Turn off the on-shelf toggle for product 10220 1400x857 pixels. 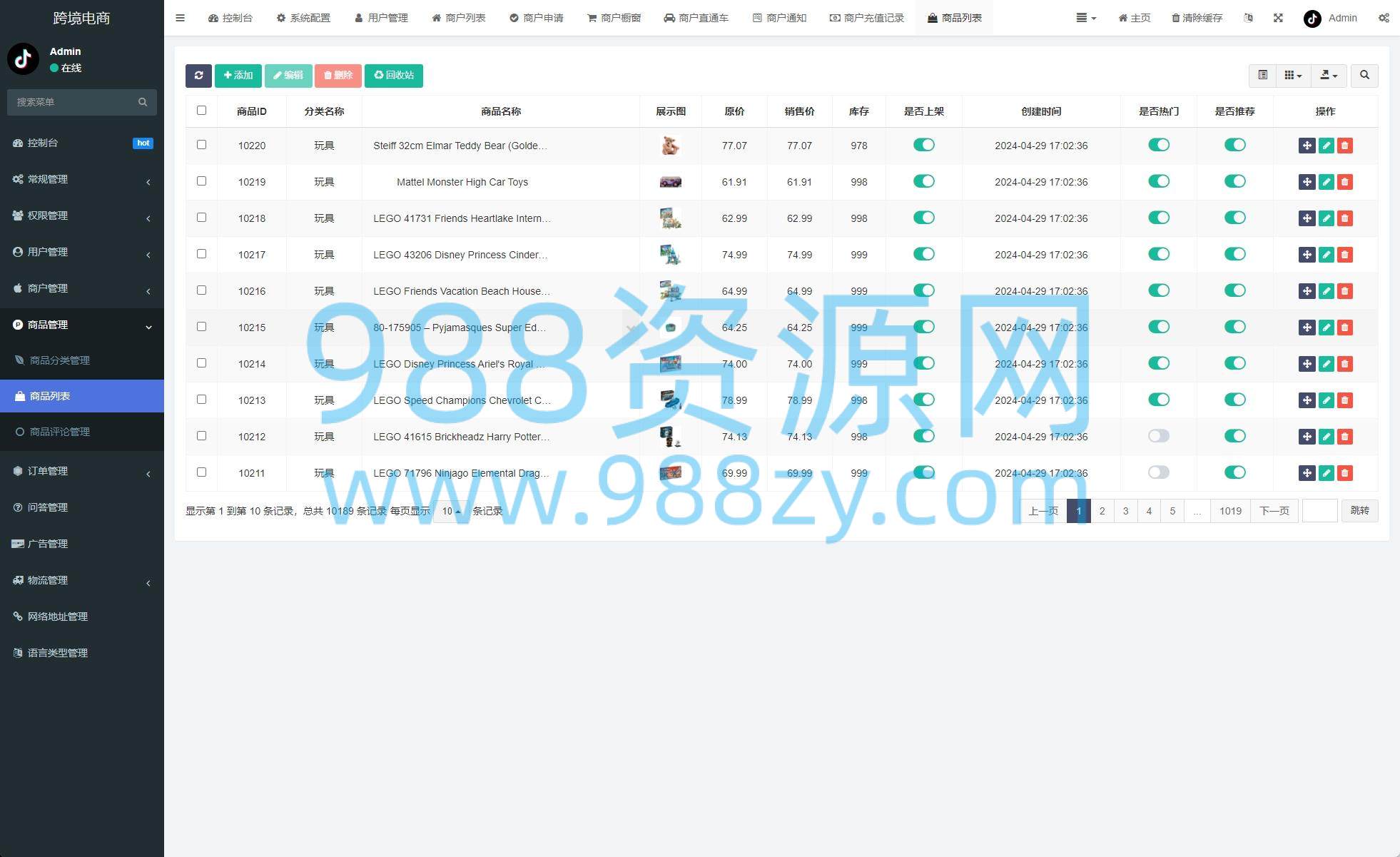click(923, 145)
